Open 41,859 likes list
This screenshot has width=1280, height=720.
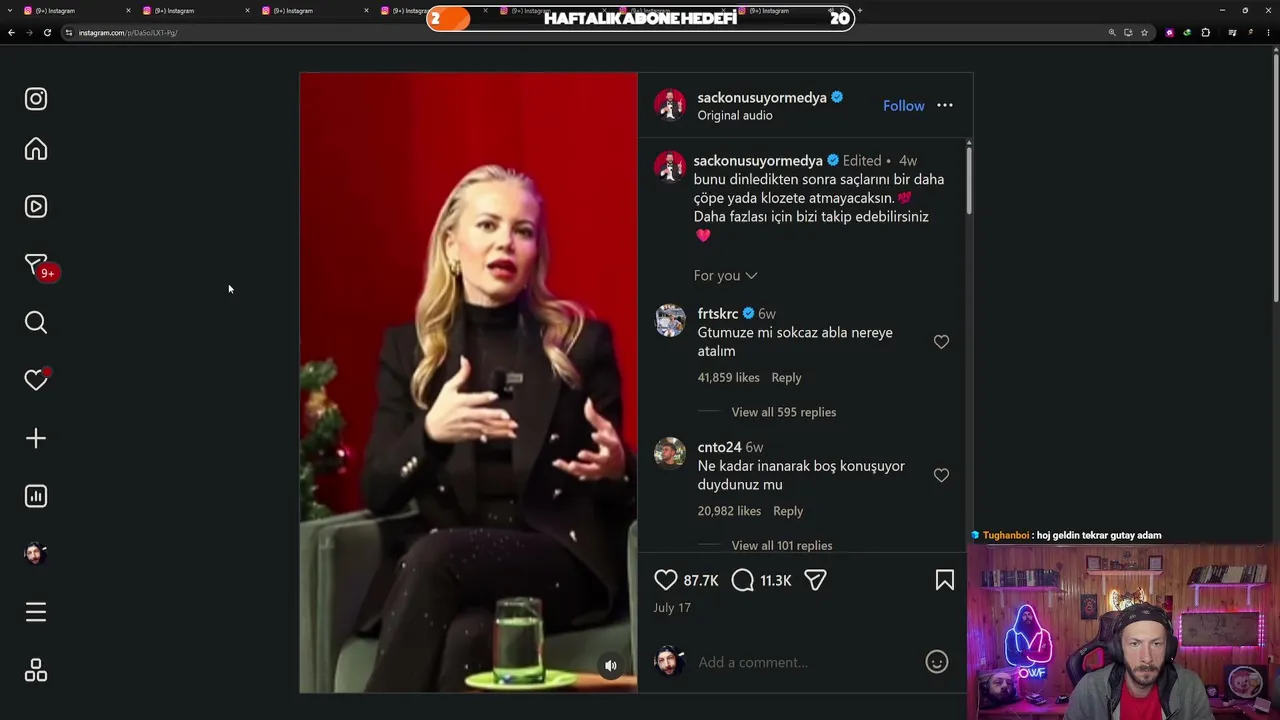729,378
